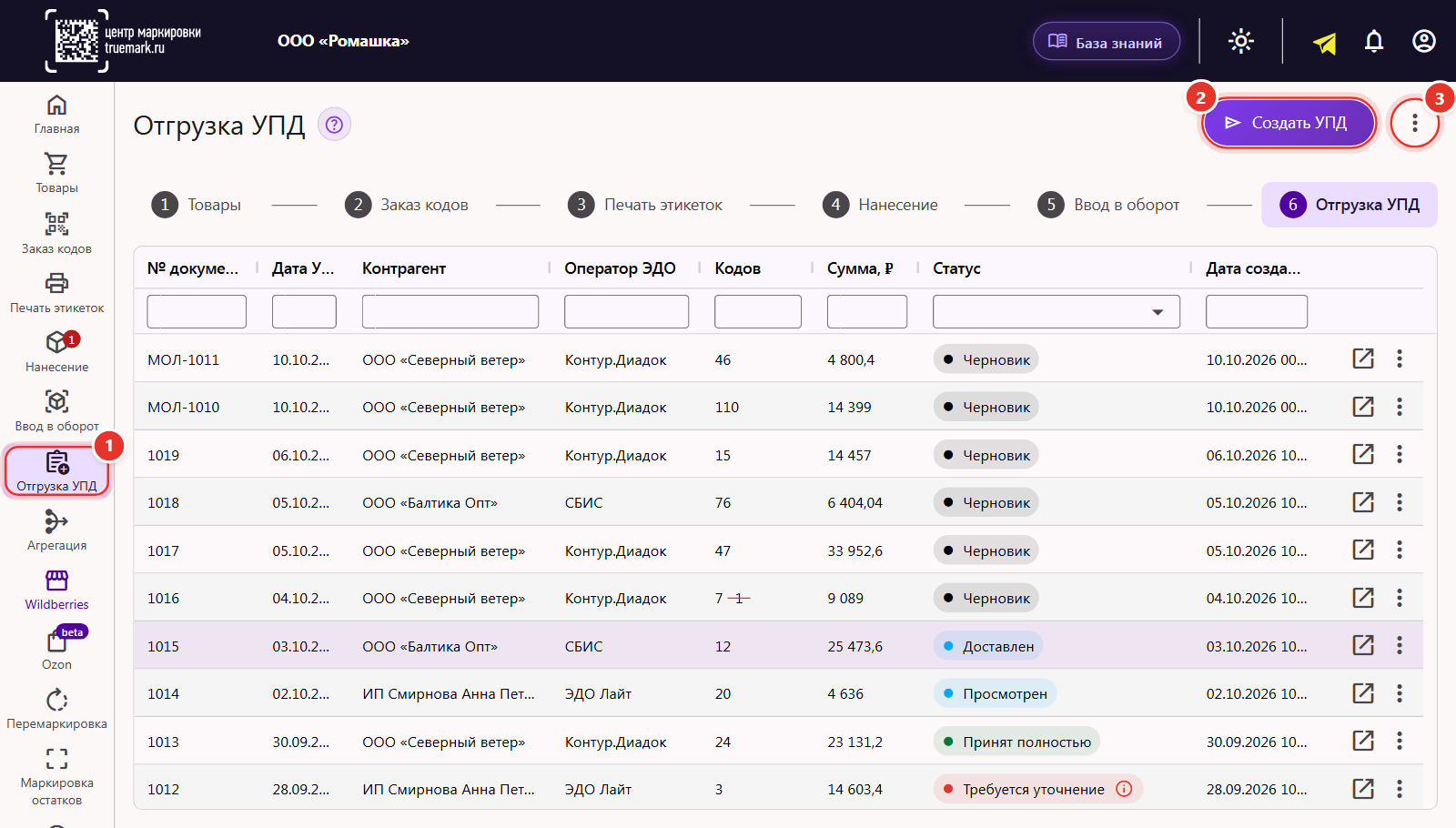The height and width of the screenshot is (828, 1456).
Task: Open Ввод в оборот sidebar item
Action: (x=56, y=411)
